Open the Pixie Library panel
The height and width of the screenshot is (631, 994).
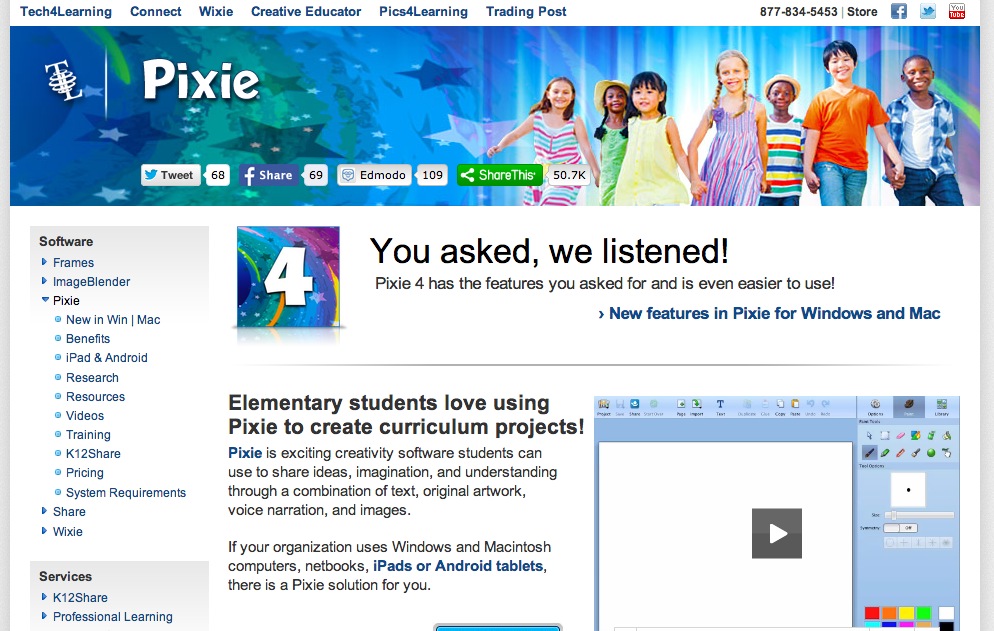click(940, 402)
